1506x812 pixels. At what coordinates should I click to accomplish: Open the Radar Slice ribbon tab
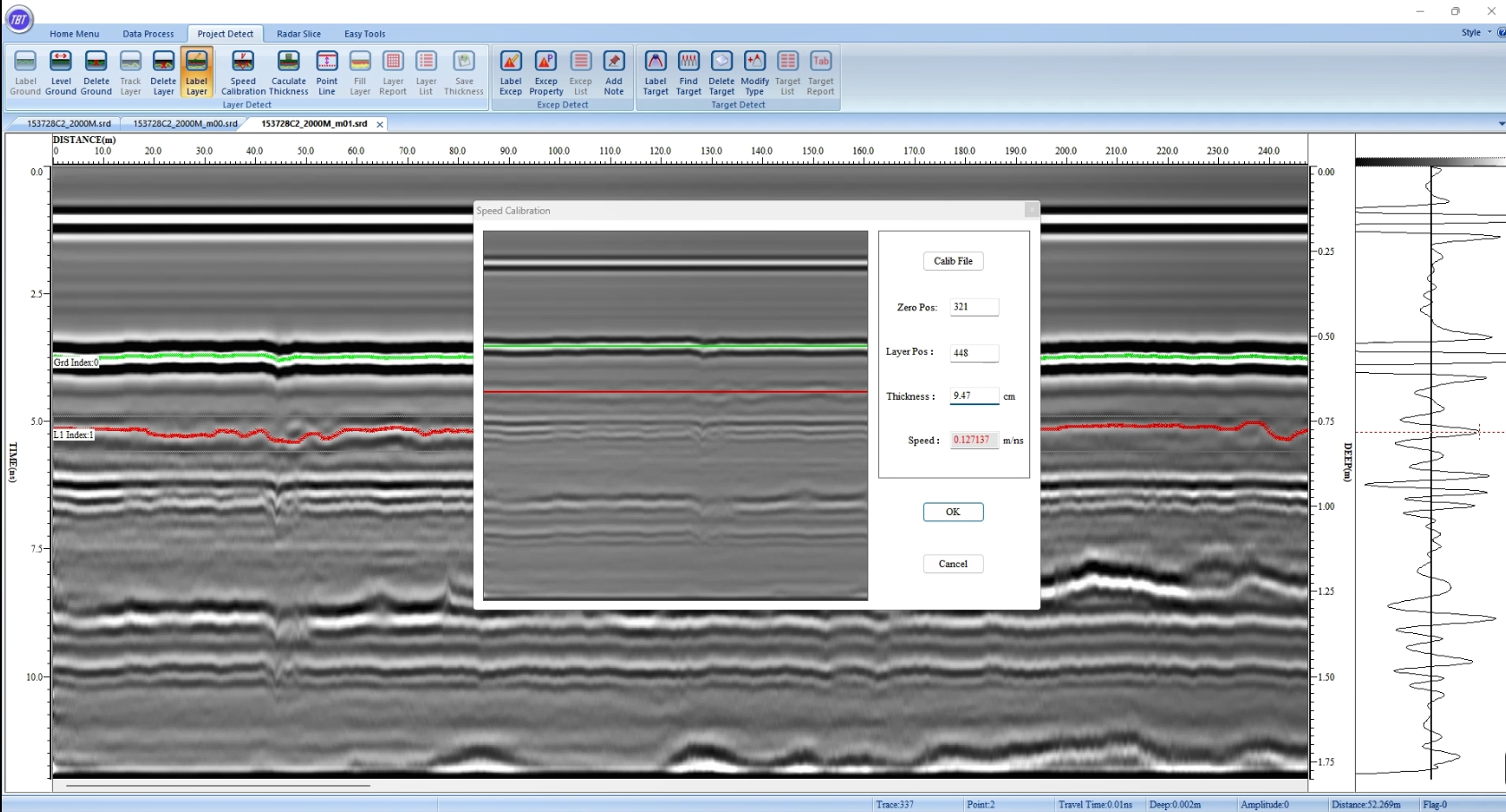click(299, 34)
